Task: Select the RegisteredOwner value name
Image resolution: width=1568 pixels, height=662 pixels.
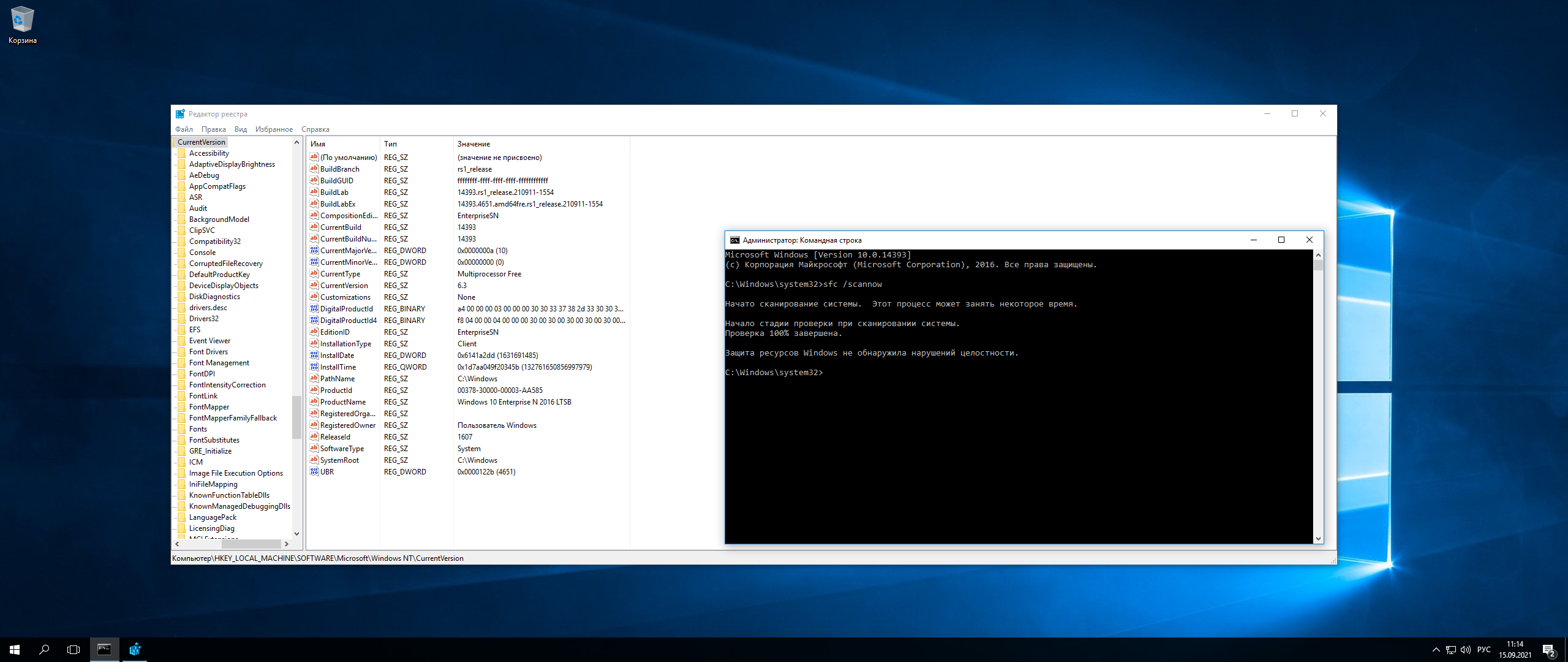Action: 347,425
